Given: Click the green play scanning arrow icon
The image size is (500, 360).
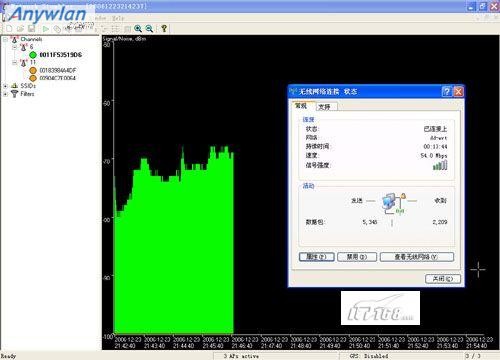Looking at the screenshot, I should point(46,29).
